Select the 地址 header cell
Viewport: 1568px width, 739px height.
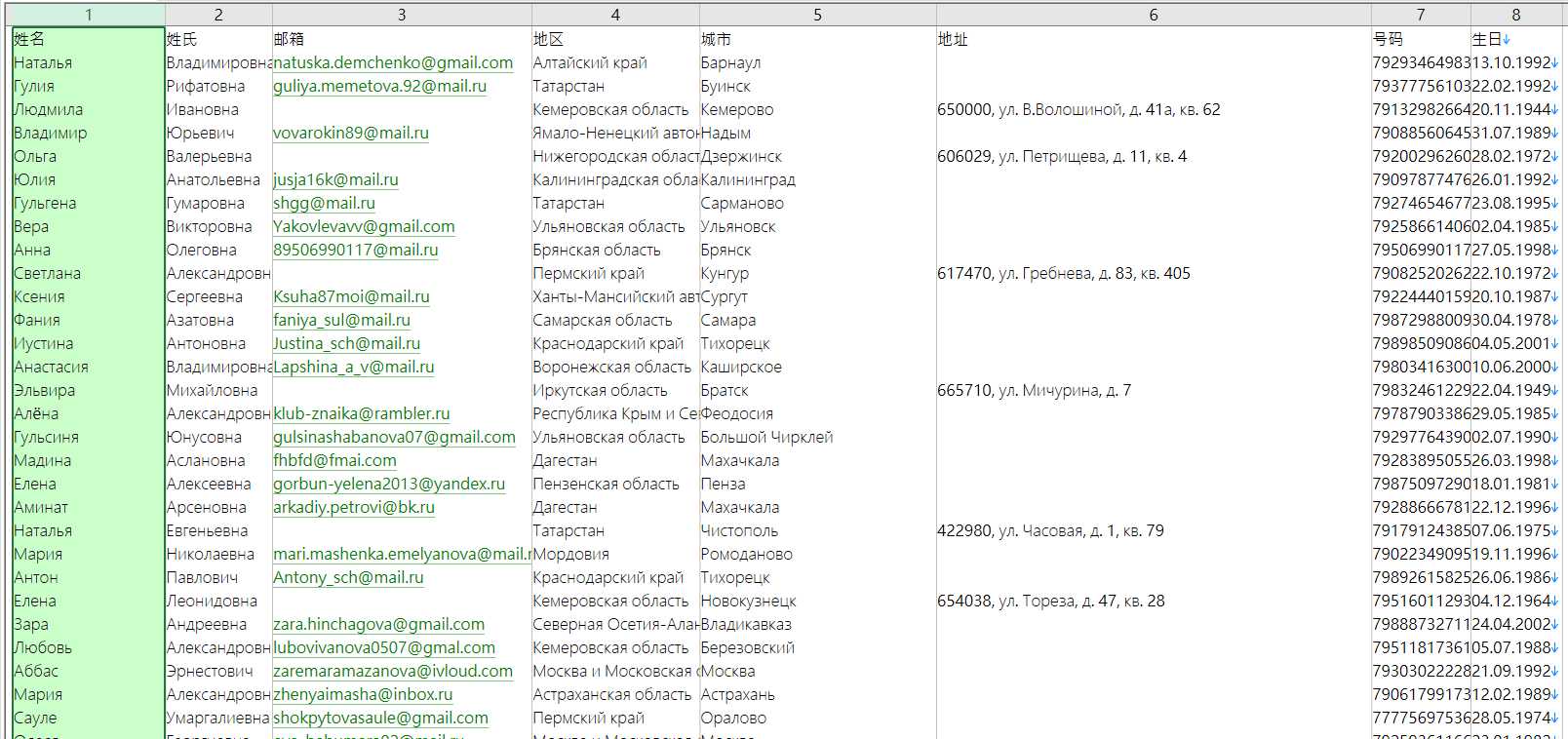[1154, 39]
